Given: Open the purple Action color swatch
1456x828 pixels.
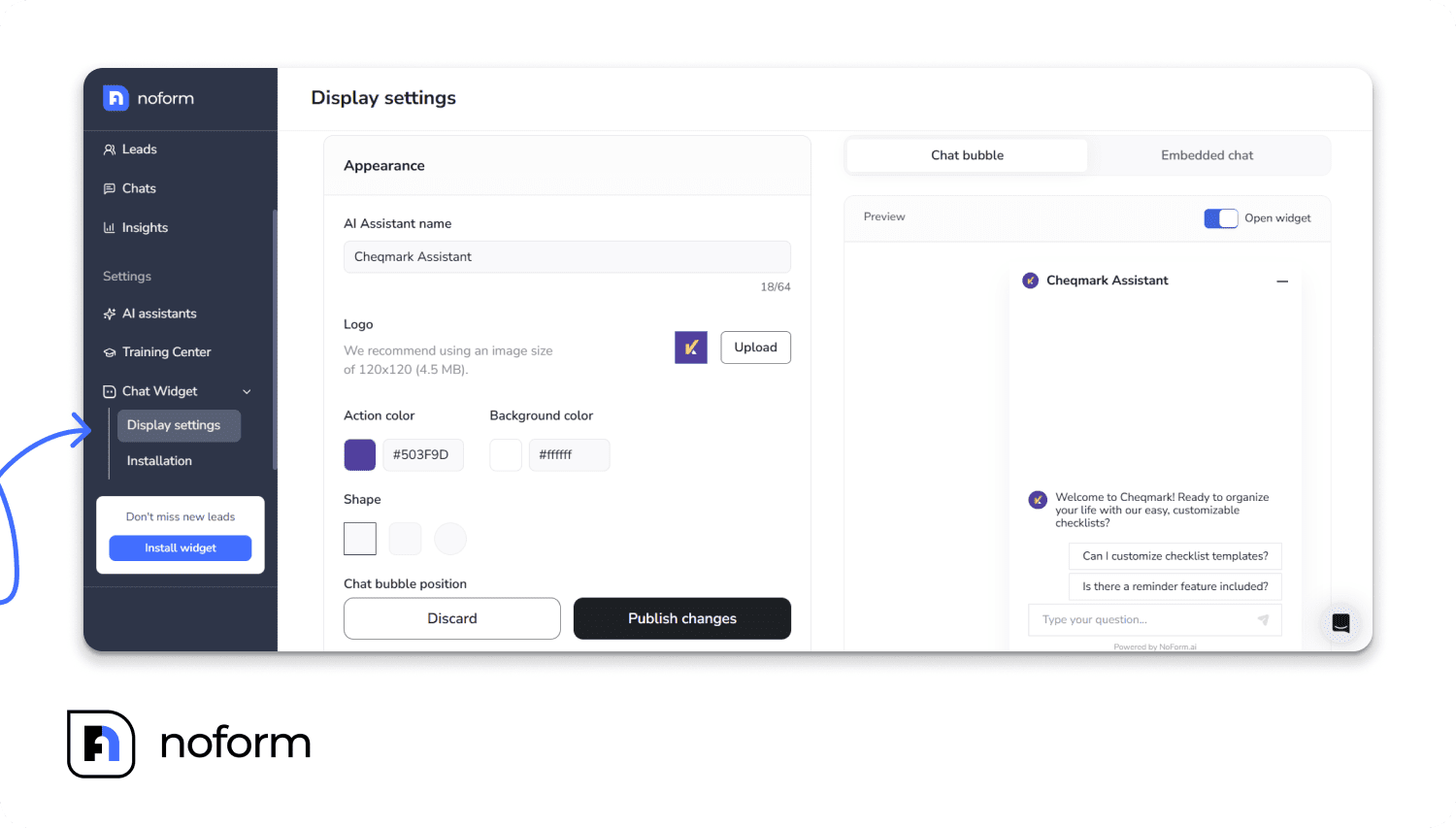Looking at the screenshot, I should click(359, 454).
